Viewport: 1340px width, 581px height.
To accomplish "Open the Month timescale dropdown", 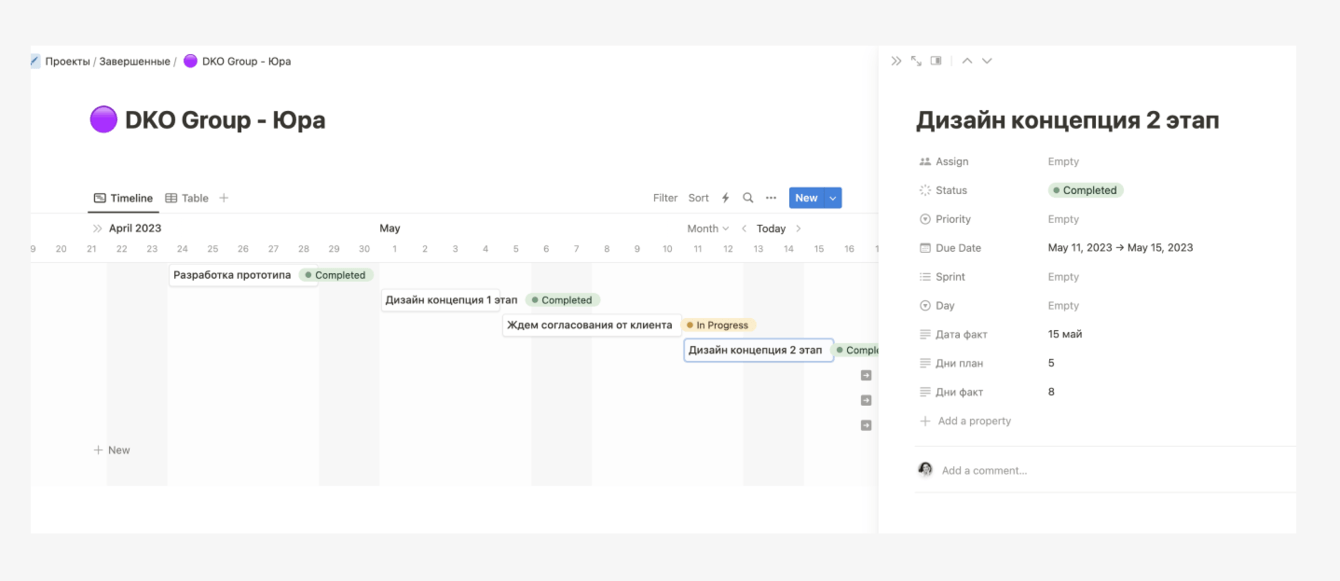I will tap(708, 229).
